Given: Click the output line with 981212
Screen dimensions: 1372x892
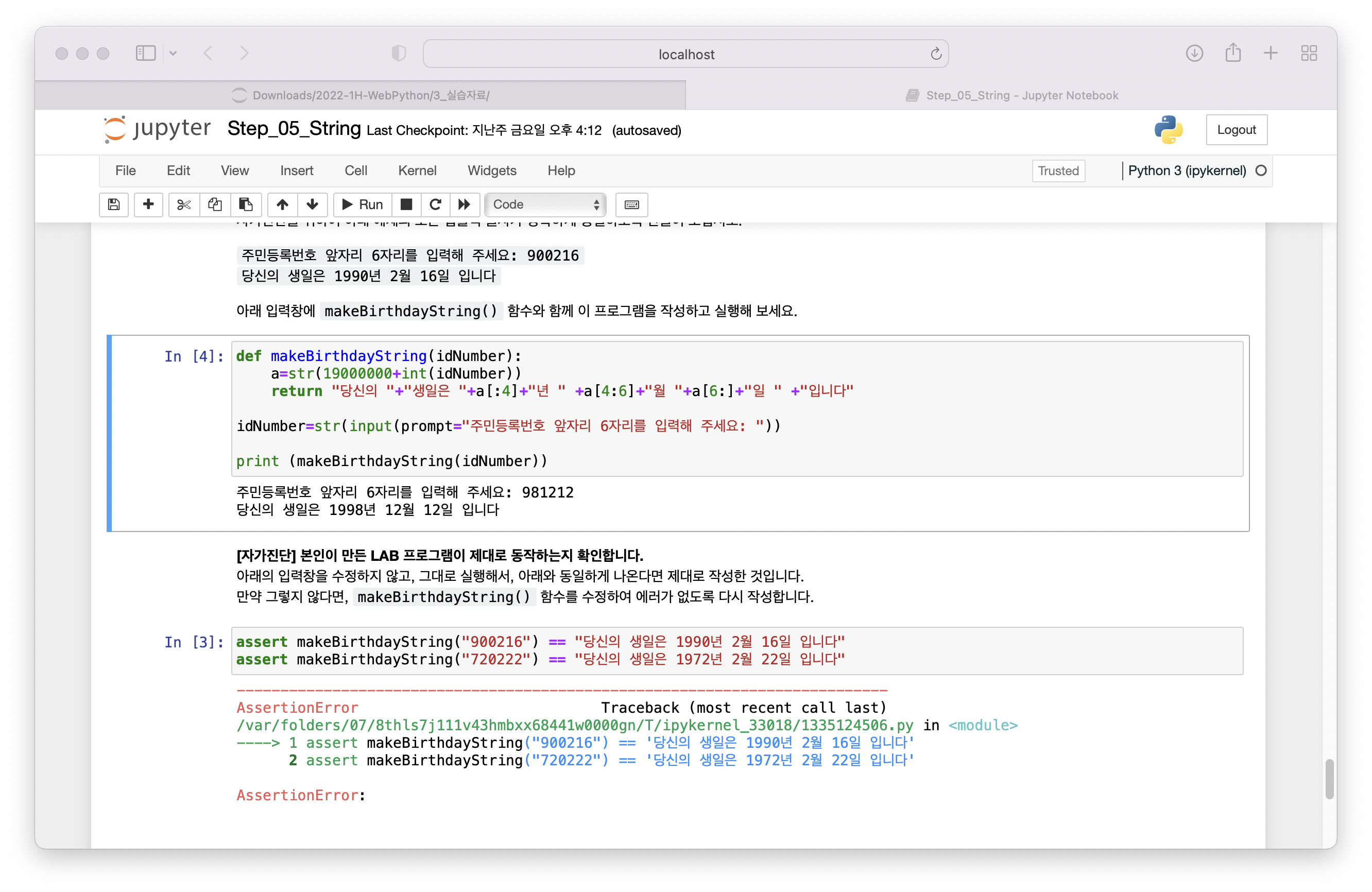Looking at the screenshot, I should point(405,492).
